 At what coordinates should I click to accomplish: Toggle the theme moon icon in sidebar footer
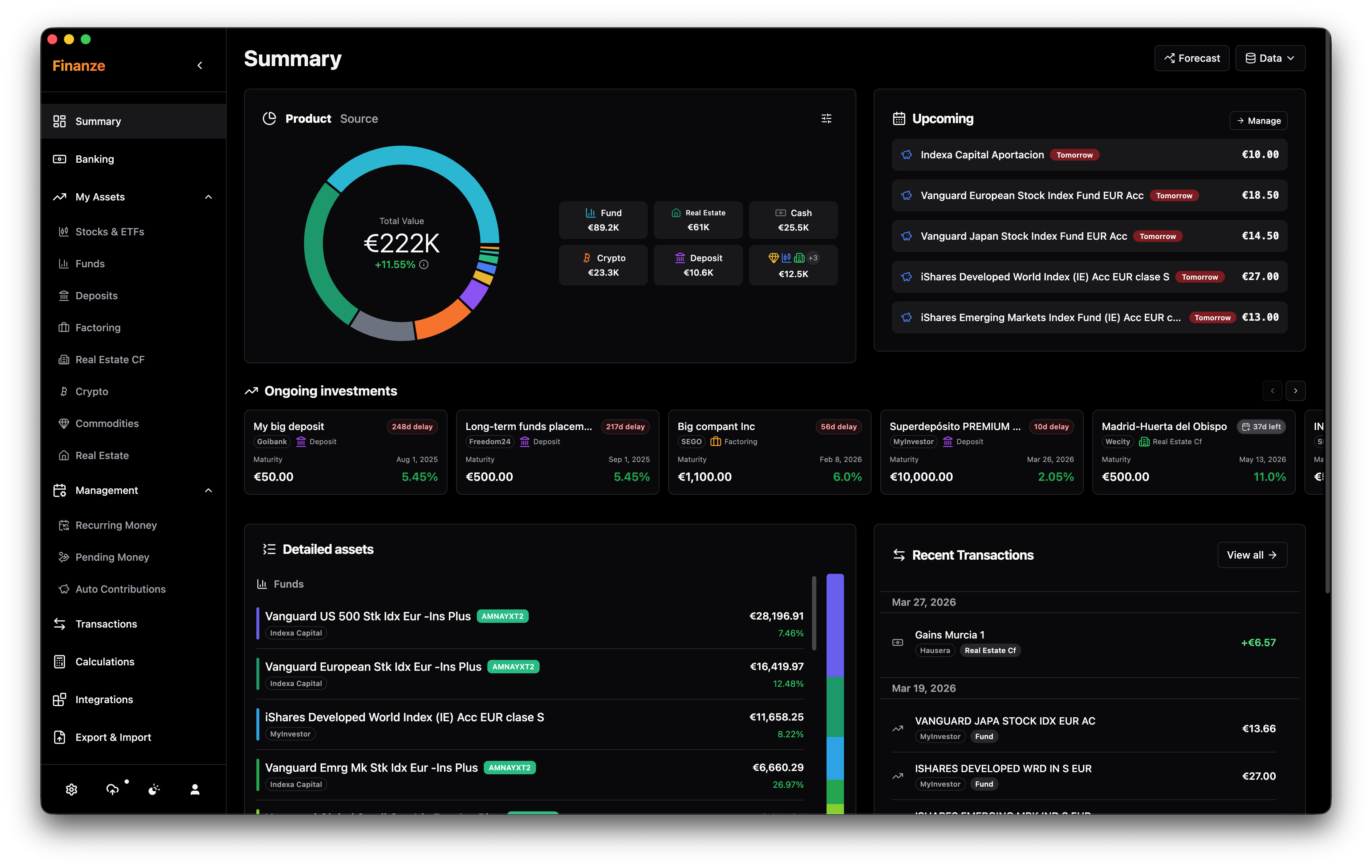(x=154, y=789)
